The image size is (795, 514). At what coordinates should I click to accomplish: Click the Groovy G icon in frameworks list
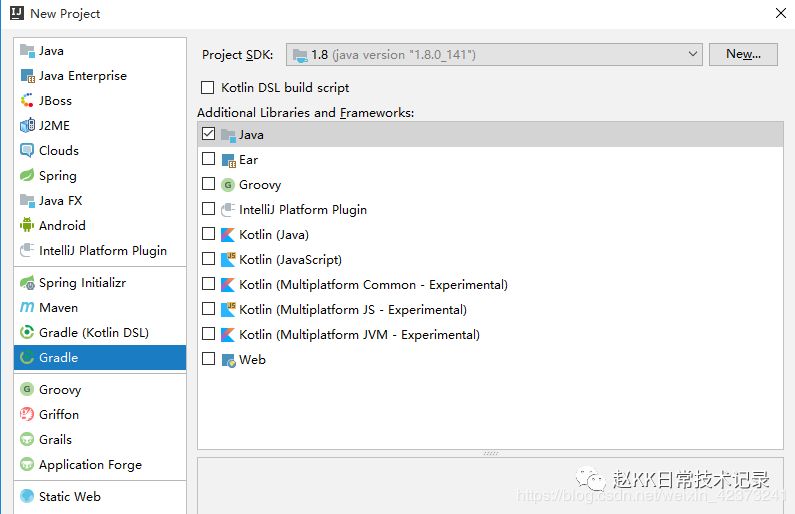[x=228, y=185]
